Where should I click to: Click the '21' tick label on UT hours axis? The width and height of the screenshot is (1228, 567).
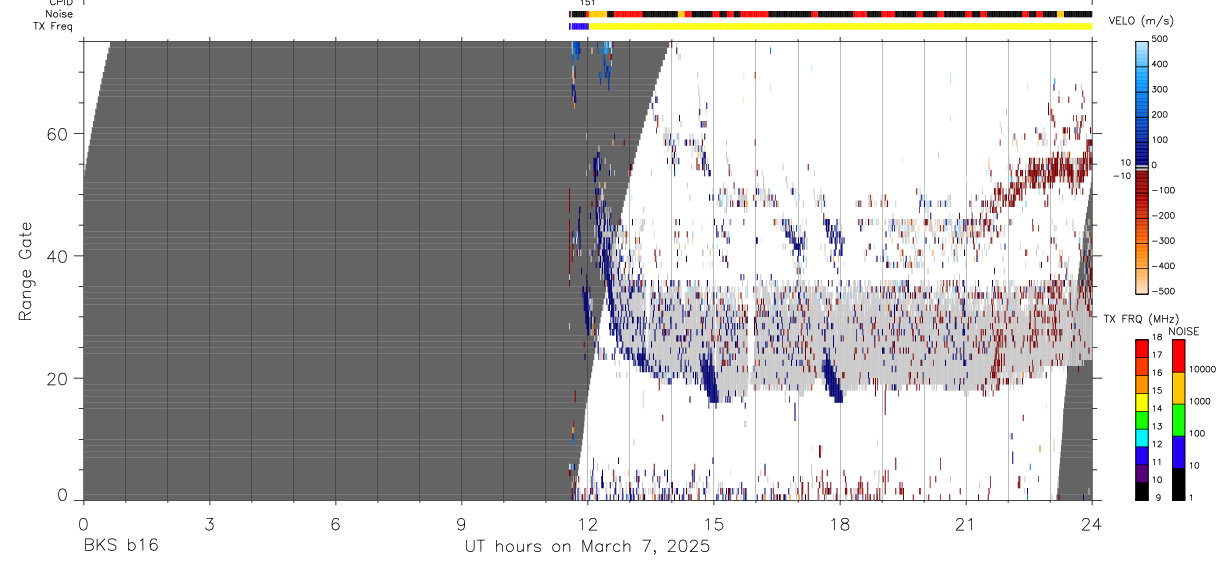click(965, 524)
